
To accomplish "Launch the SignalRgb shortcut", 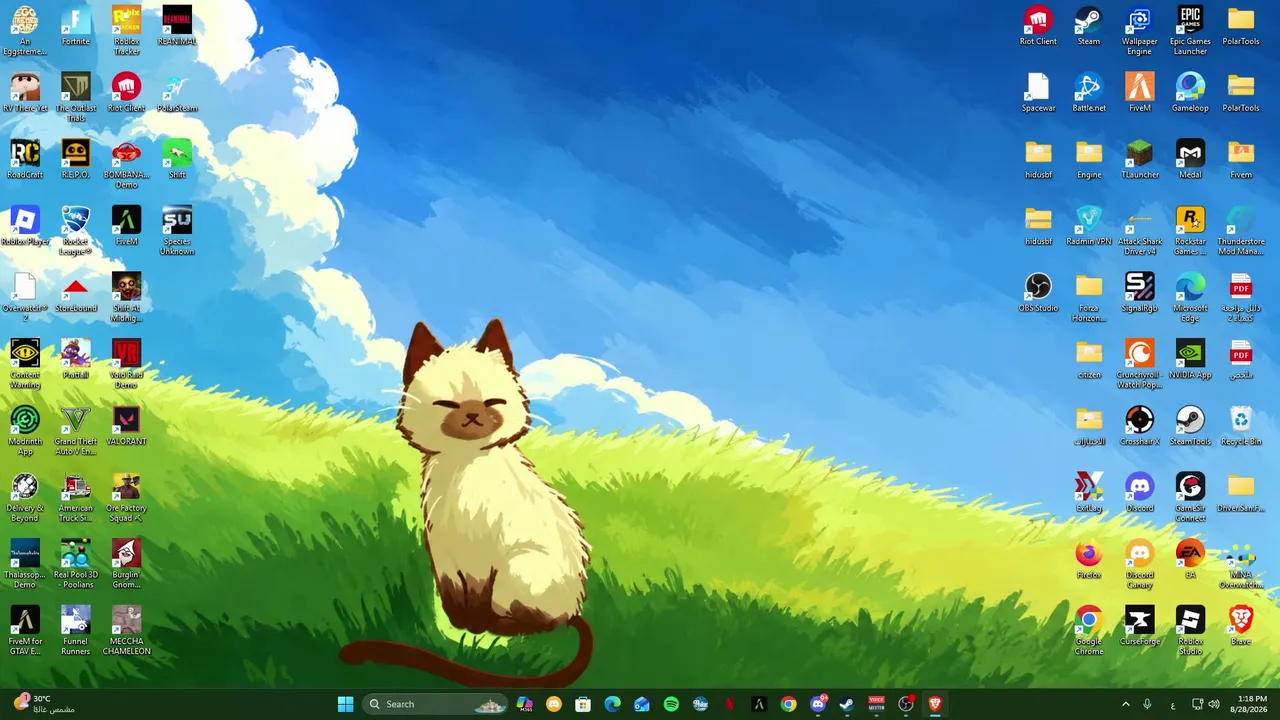I will tap(1139, 293).
